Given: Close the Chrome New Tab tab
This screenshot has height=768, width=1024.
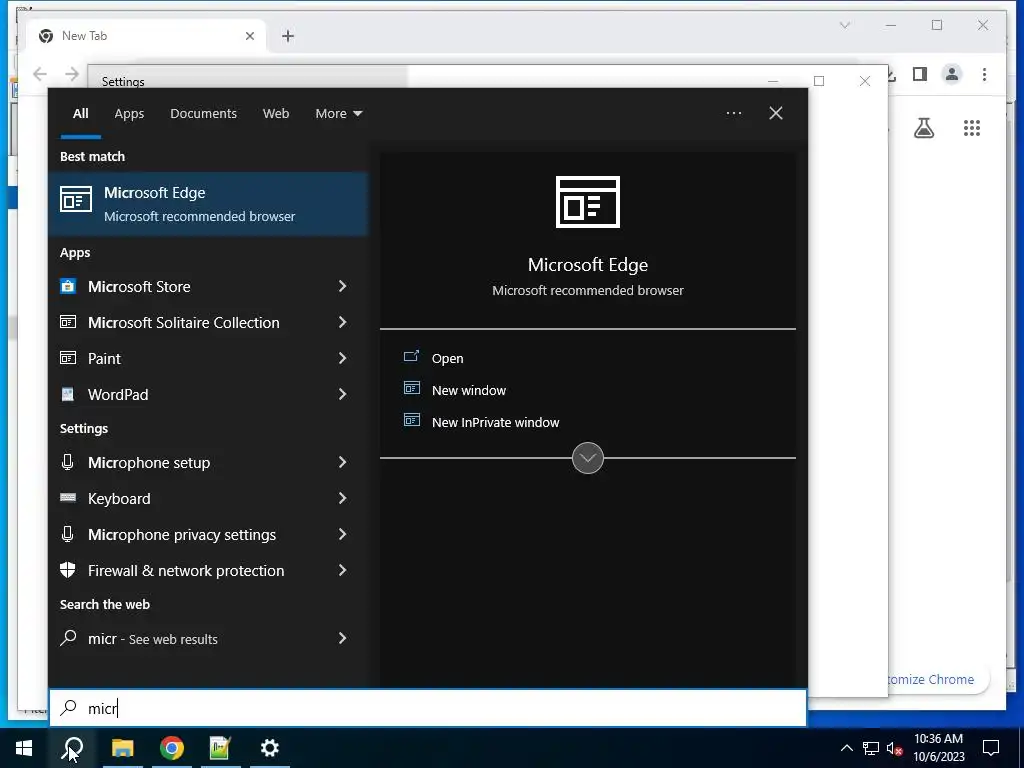Looking at the screenshot, I should click(x=249, y=36).
